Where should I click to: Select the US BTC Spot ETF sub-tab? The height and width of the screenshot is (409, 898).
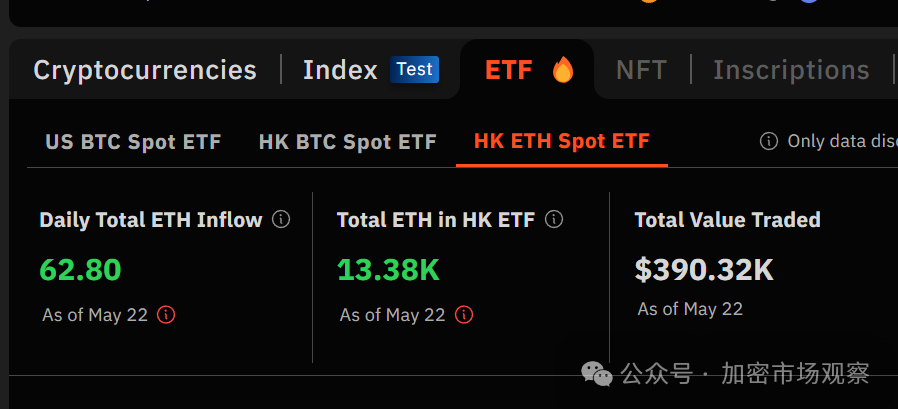[133, 142]
